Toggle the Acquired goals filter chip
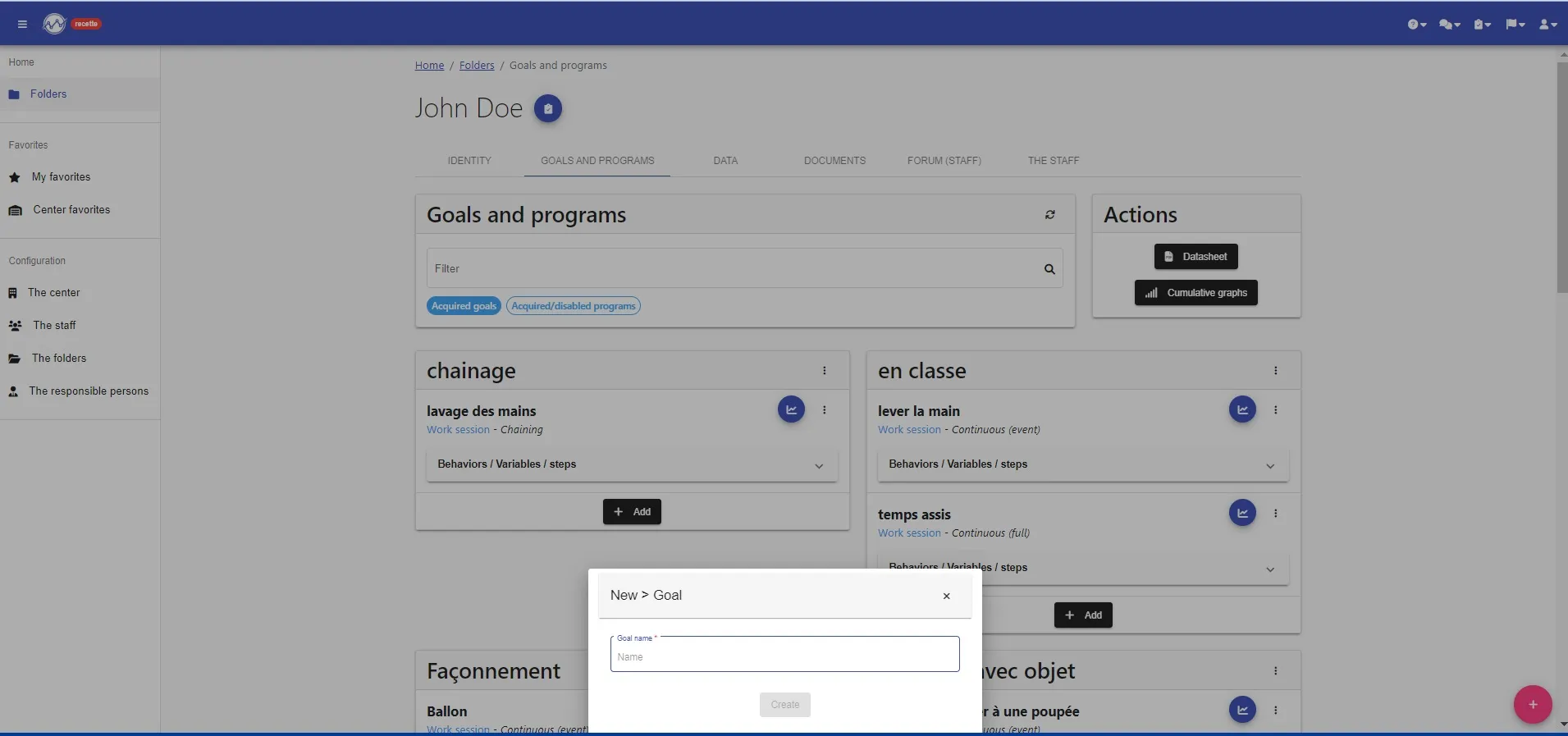This screenshot has height=736, width=1568. (x=464, y=306)
